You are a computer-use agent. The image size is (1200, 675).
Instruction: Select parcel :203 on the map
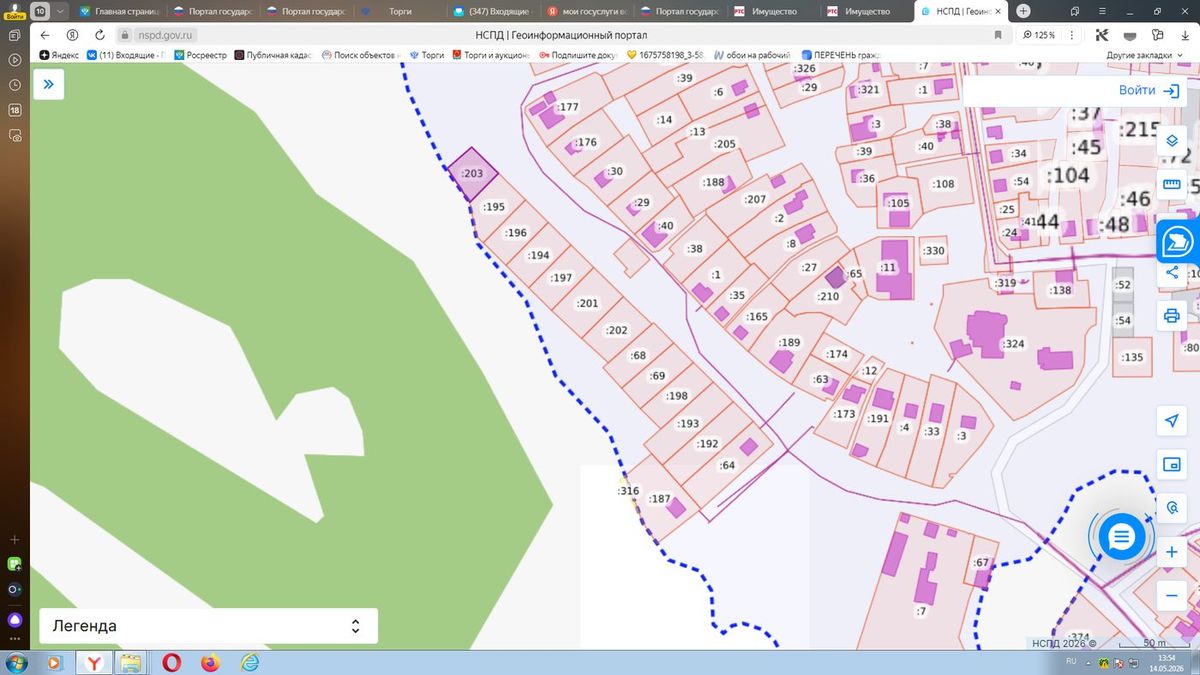coord(472,174)
